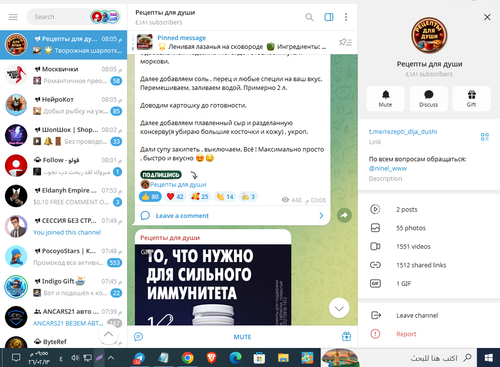Search inside the channel with magnifier icon
The height and width of the screenshot is (367, 500).
[309, 17]
